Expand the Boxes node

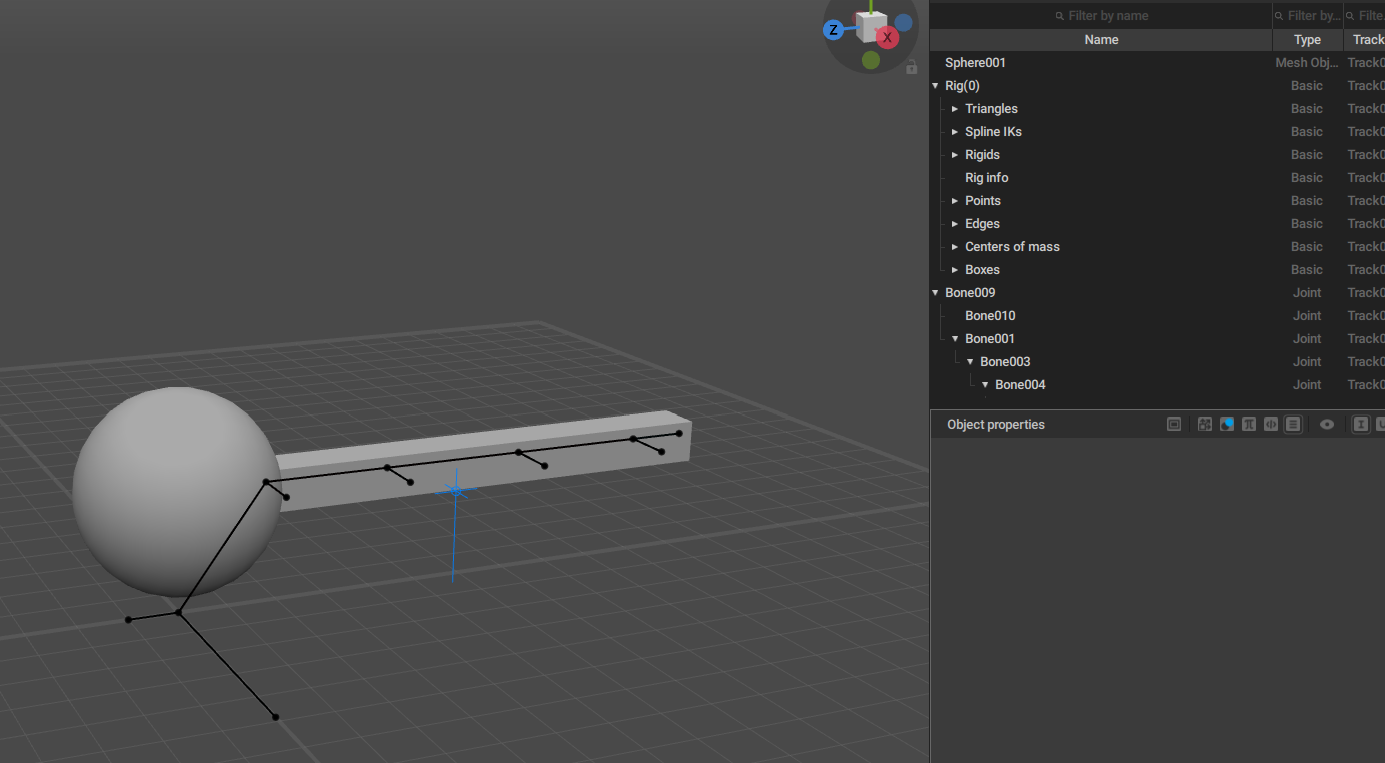(955, 270)
